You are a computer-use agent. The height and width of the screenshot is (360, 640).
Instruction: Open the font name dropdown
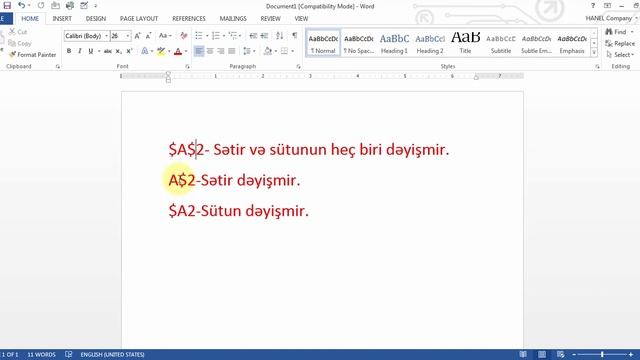[107, 36]
